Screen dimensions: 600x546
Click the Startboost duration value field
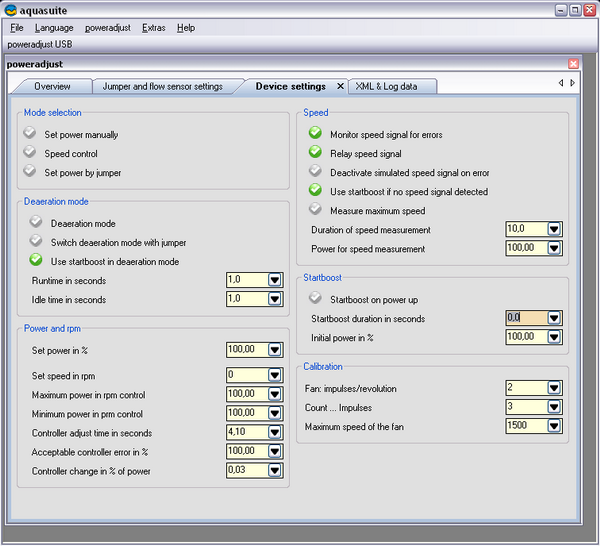tap(527, 318)
